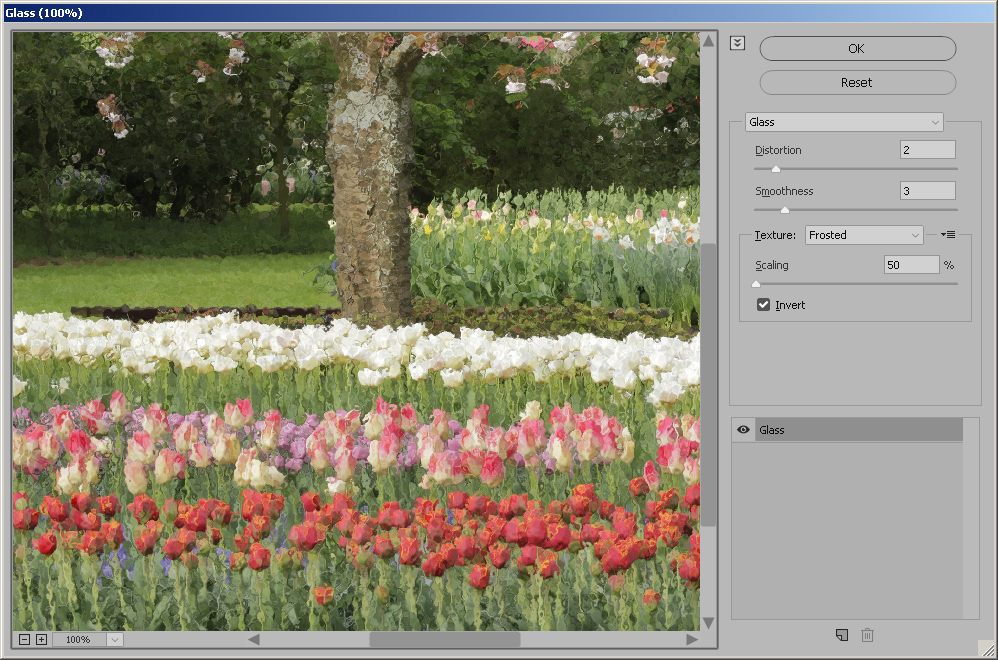Open the Glass filter dropdown

click(x=844, y=122)
